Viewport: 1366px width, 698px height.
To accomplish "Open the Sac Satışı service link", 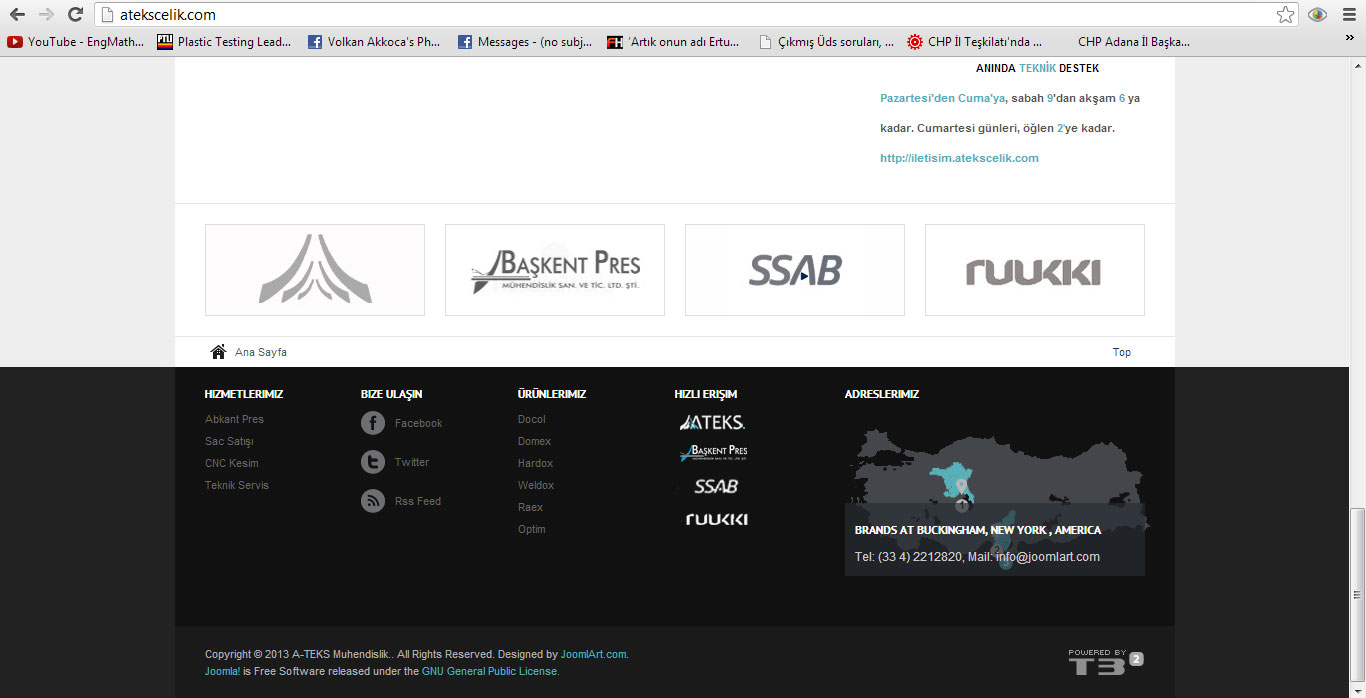I will point(229,441).
